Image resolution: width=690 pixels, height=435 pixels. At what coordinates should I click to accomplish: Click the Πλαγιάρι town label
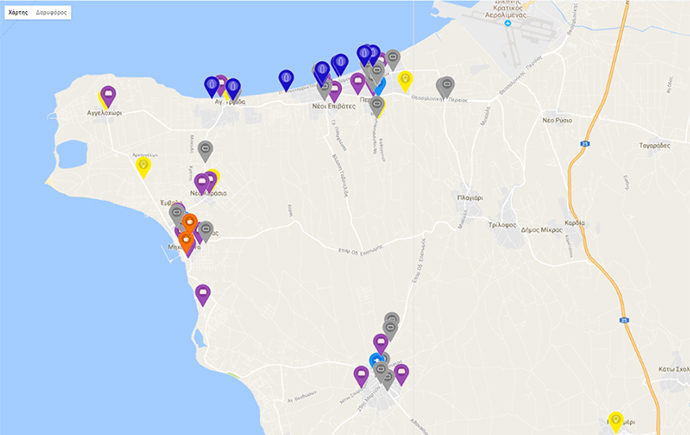pyautogui.click(x=470, y=198)
